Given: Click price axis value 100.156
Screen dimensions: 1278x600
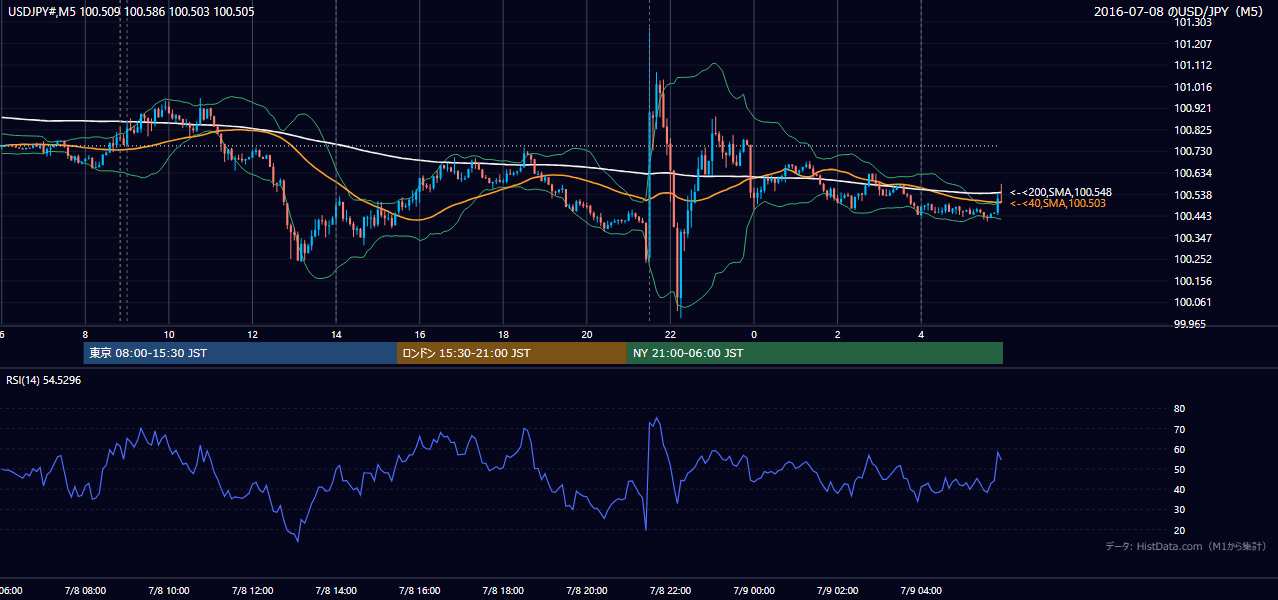Looking at the screenshot, I should click(1193, 281).
